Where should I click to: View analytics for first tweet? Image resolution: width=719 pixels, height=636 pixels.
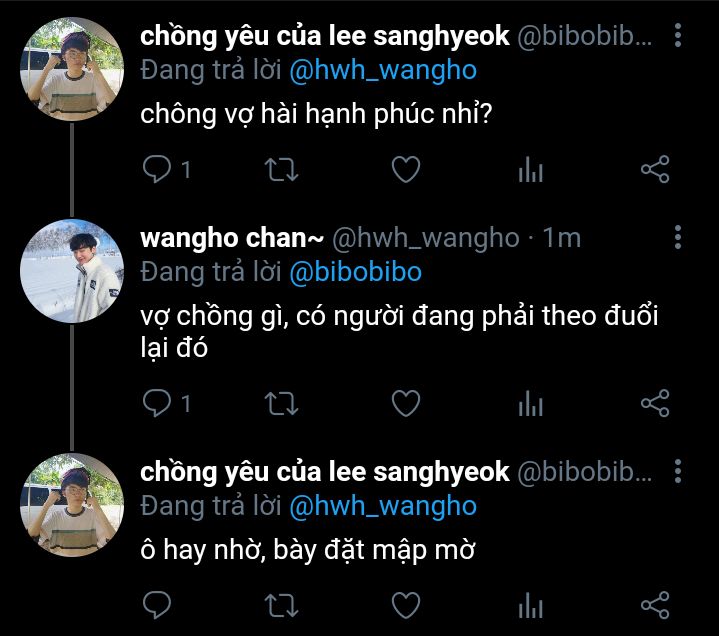pos(531,169)
